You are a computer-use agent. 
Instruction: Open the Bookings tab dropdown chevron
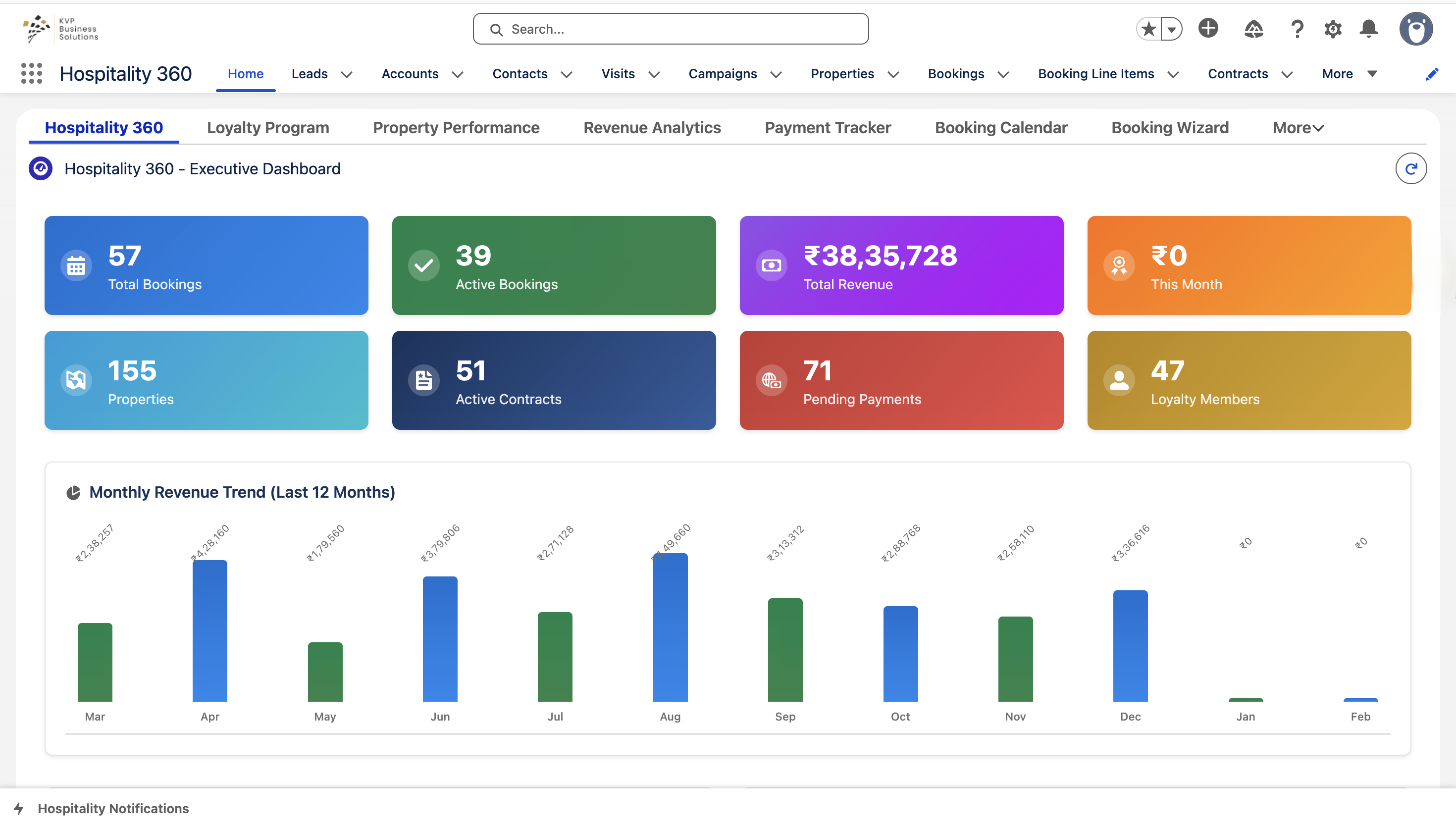1003,74
